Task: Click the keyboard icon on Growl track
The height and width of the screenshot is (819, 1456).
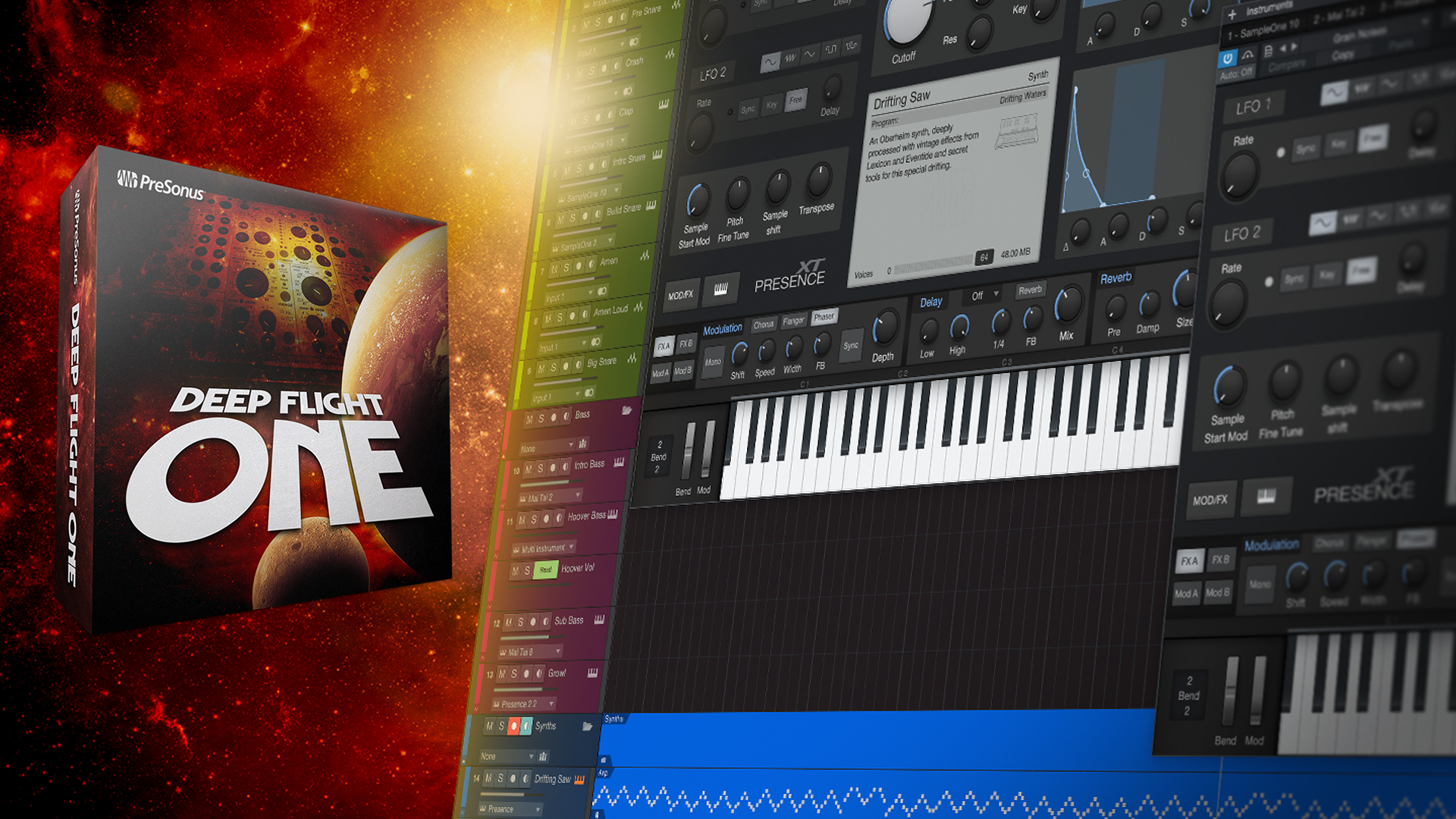Action: click(592, 672)
